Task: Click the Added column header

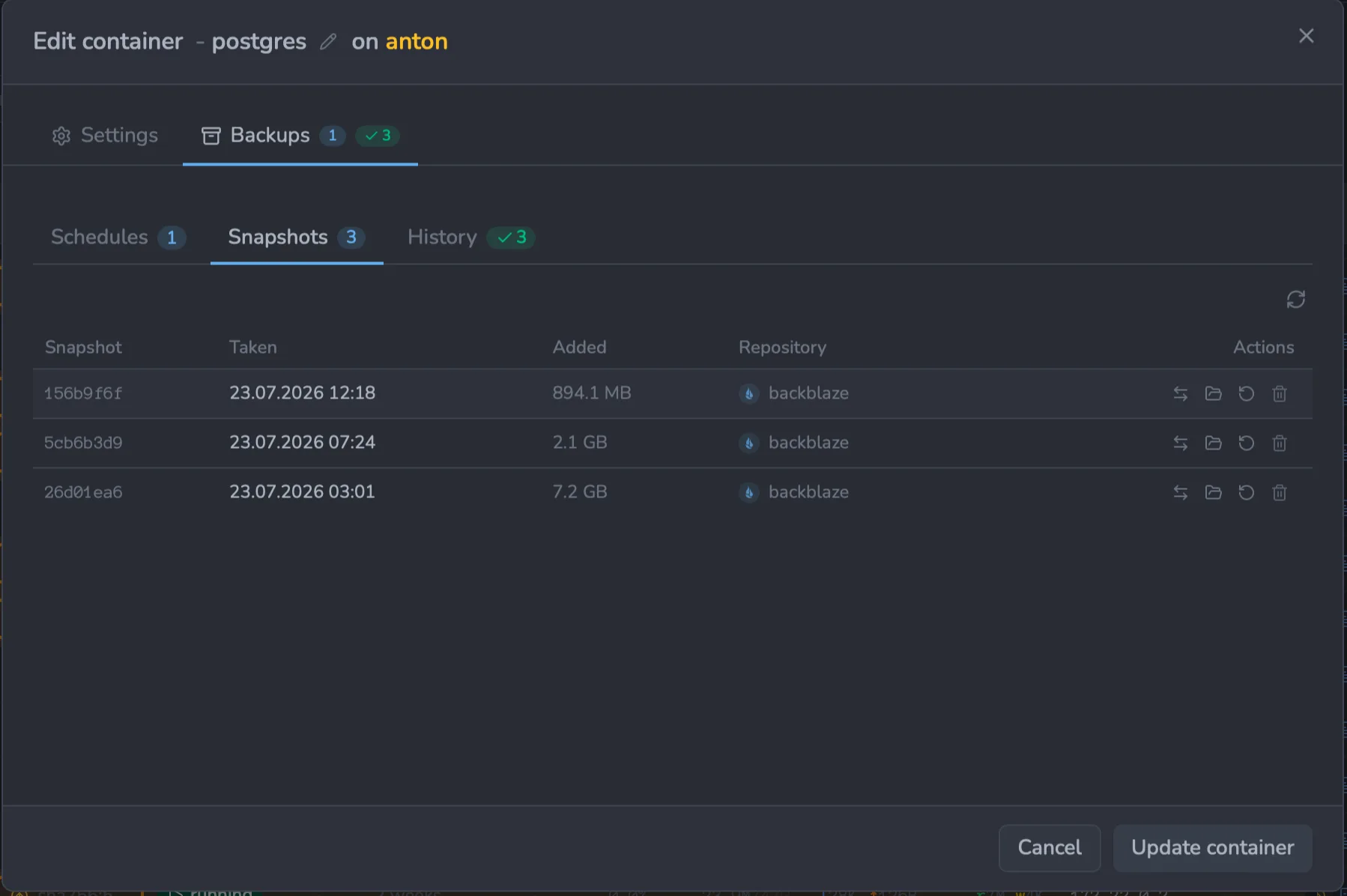Action: click(x=580, y=347)
